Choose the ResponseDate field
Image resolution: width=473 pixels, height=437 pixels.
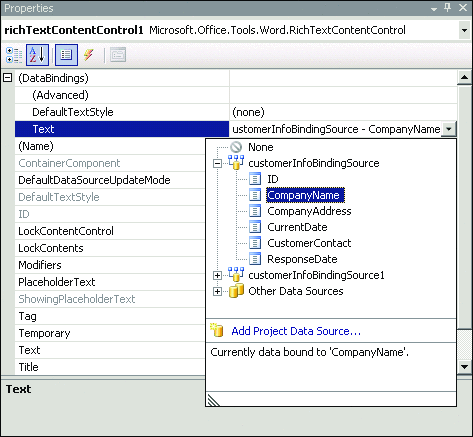302,259
